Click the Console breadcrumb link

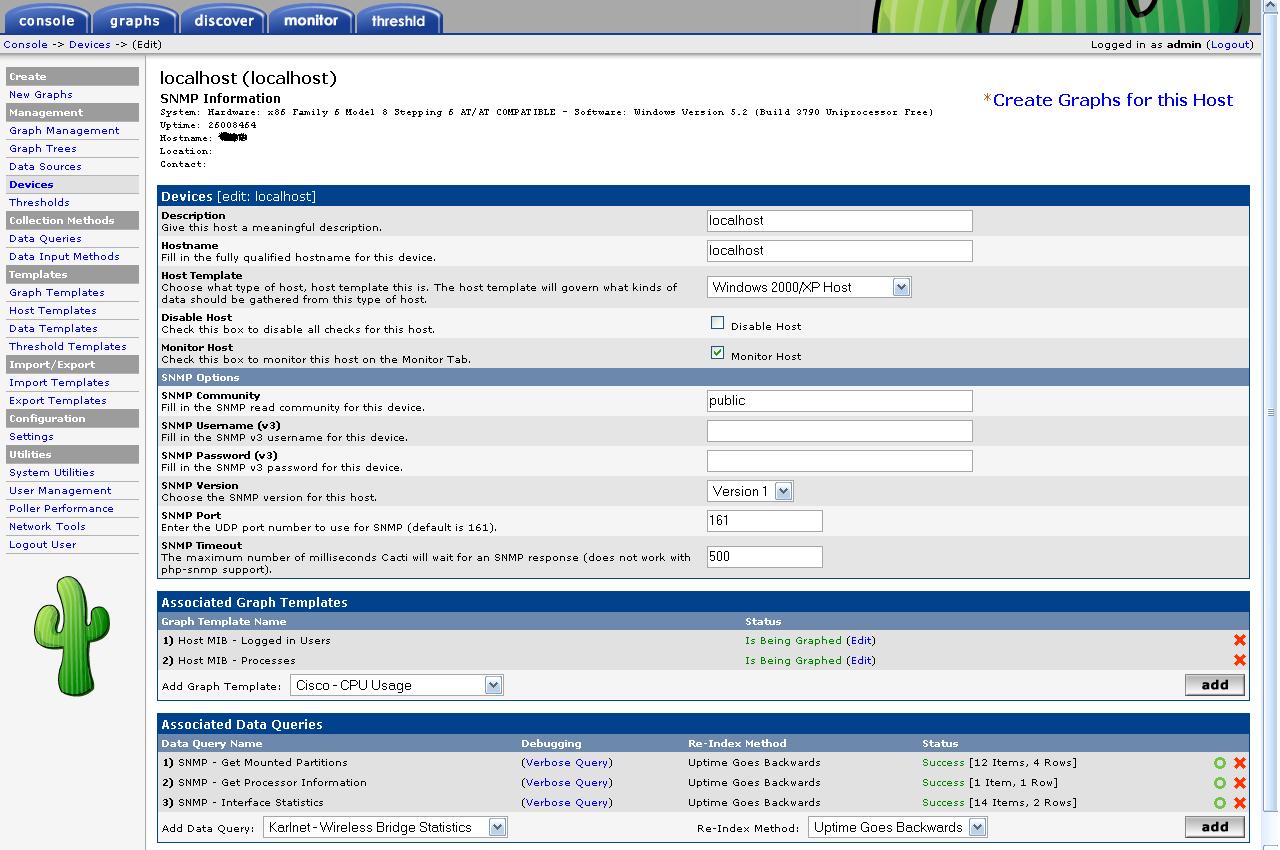click(x=26, y=45)
